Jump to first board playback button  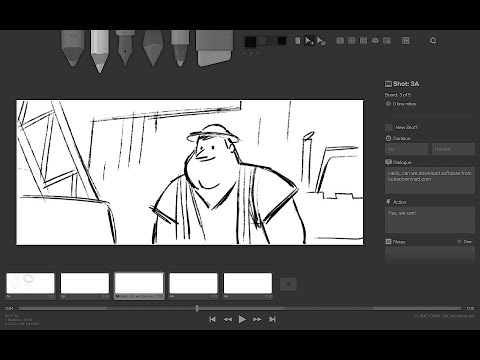pyautogui.click(x=212, y=319)
